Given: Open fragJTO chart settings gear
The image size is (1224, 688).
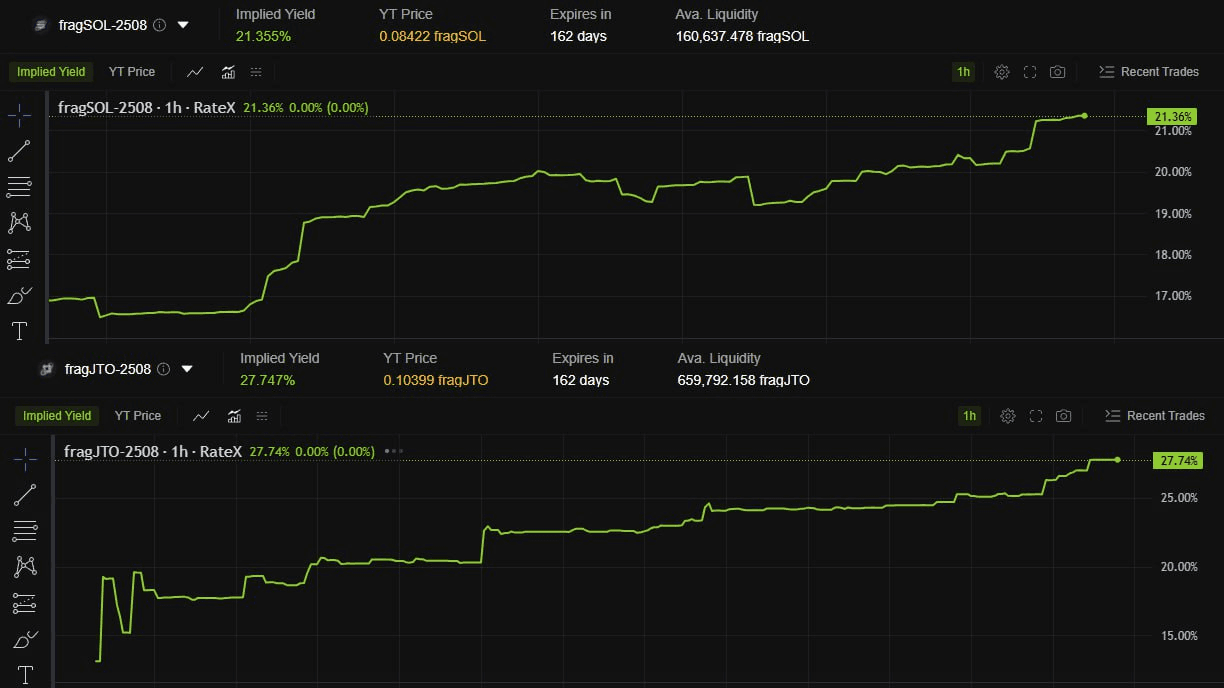Looking at the screenshot, I should [1008, 416].
